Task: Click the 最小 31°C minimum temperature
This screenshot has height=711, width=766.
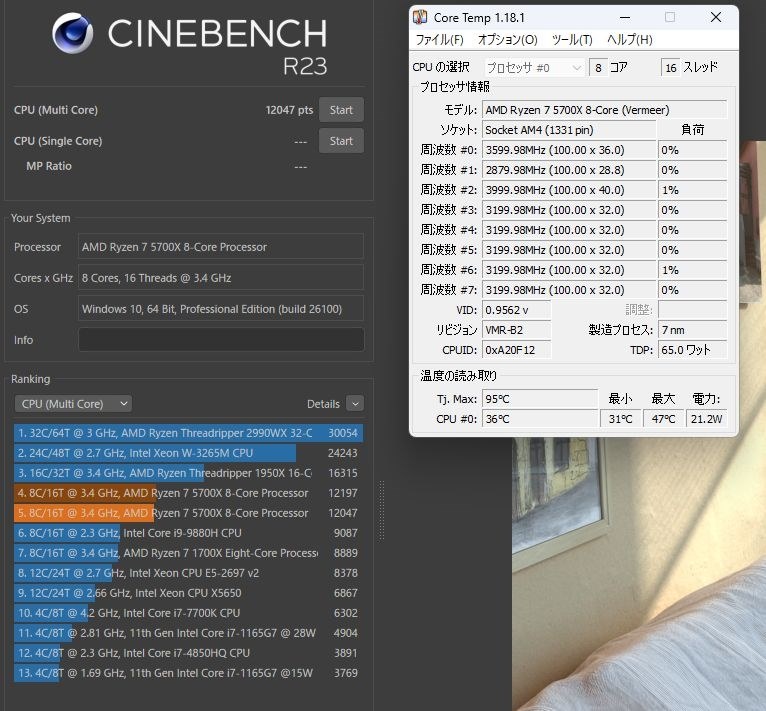Action: click(x=620, y=419)
